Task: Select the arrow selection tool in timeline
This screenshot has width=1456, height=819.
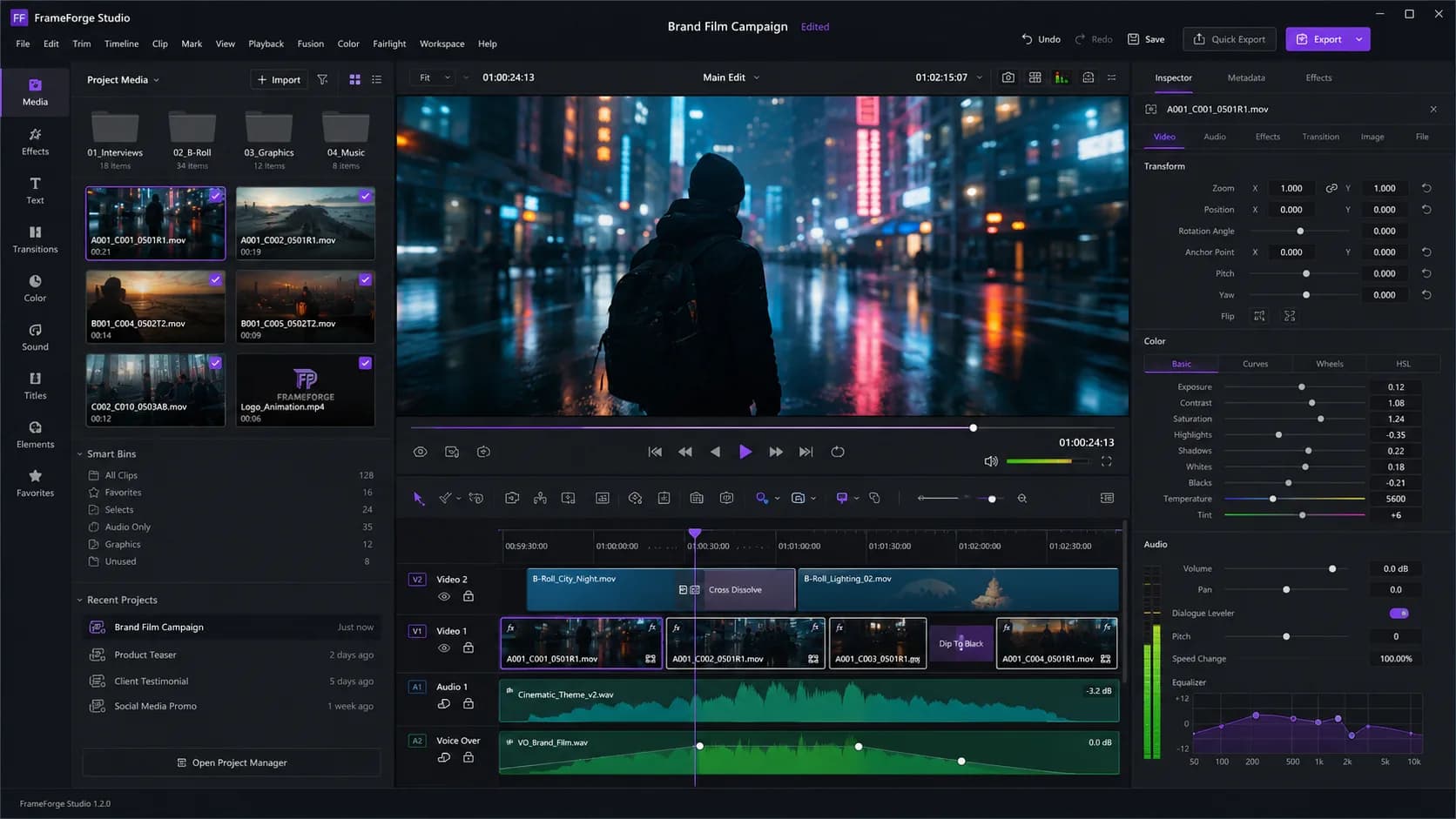Action: (x=419, y=498)
